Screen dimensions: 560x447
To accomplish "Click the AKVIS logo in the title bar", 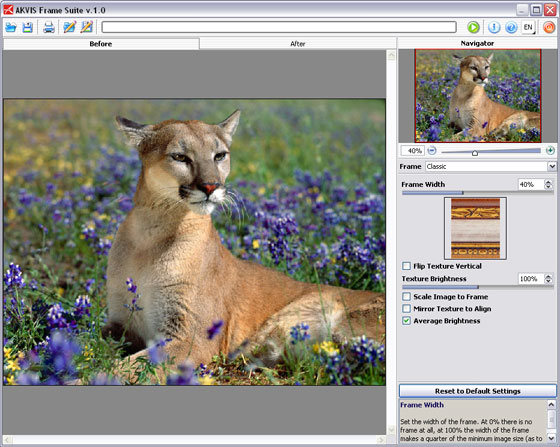I will (x=8, y=10).
